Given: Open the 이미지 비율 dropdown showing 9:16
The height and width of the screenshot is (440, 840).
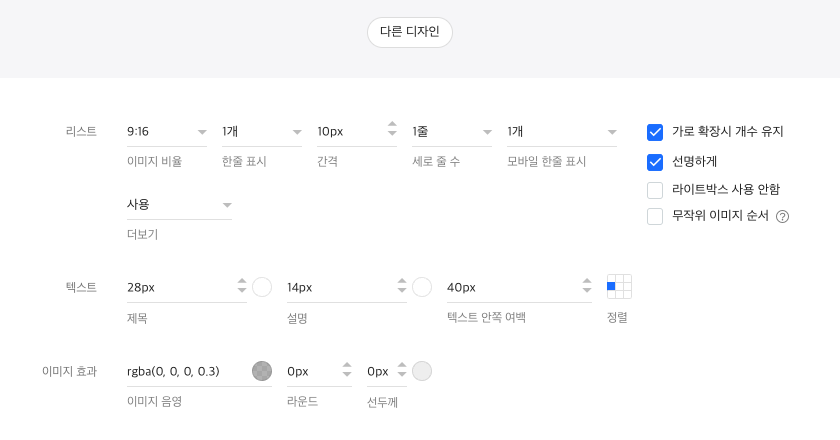Looking at the screenshot, I should [x=167, y=132].
